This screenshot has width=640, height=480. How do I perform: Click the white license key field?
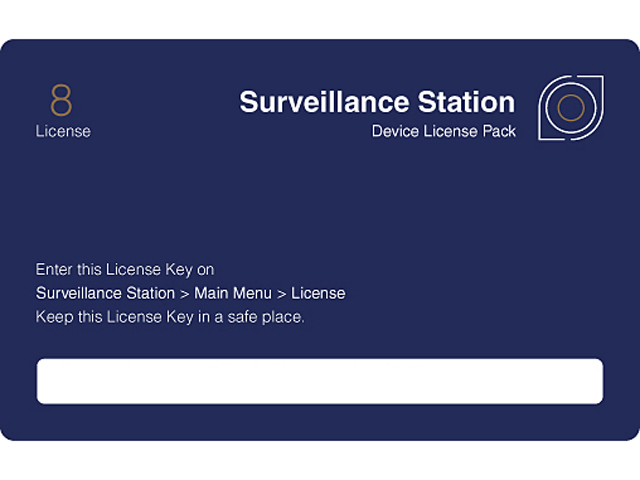coord(320,381)
